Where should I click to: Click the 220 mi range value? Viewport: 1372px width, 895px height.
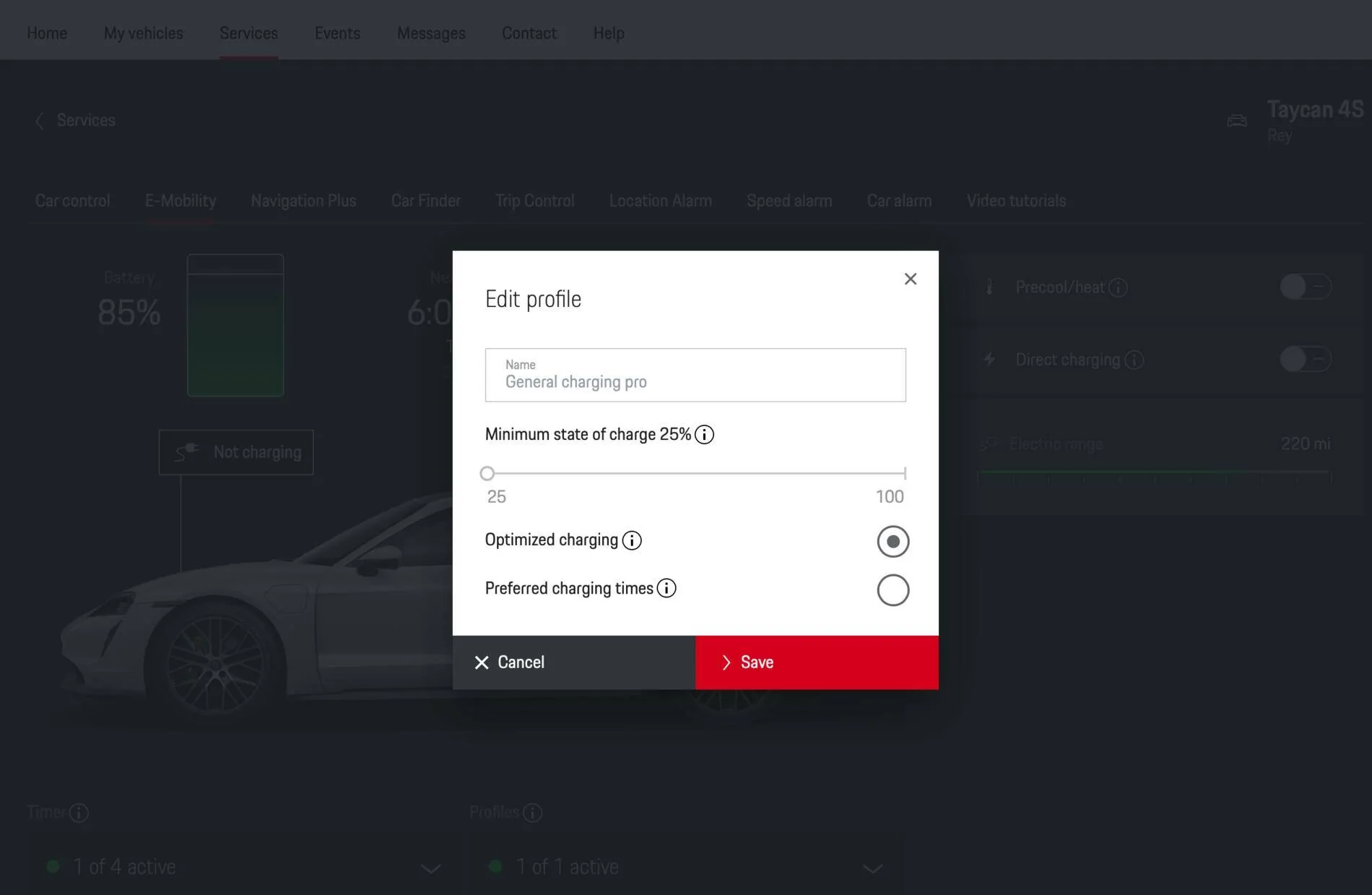point(1306,444)
